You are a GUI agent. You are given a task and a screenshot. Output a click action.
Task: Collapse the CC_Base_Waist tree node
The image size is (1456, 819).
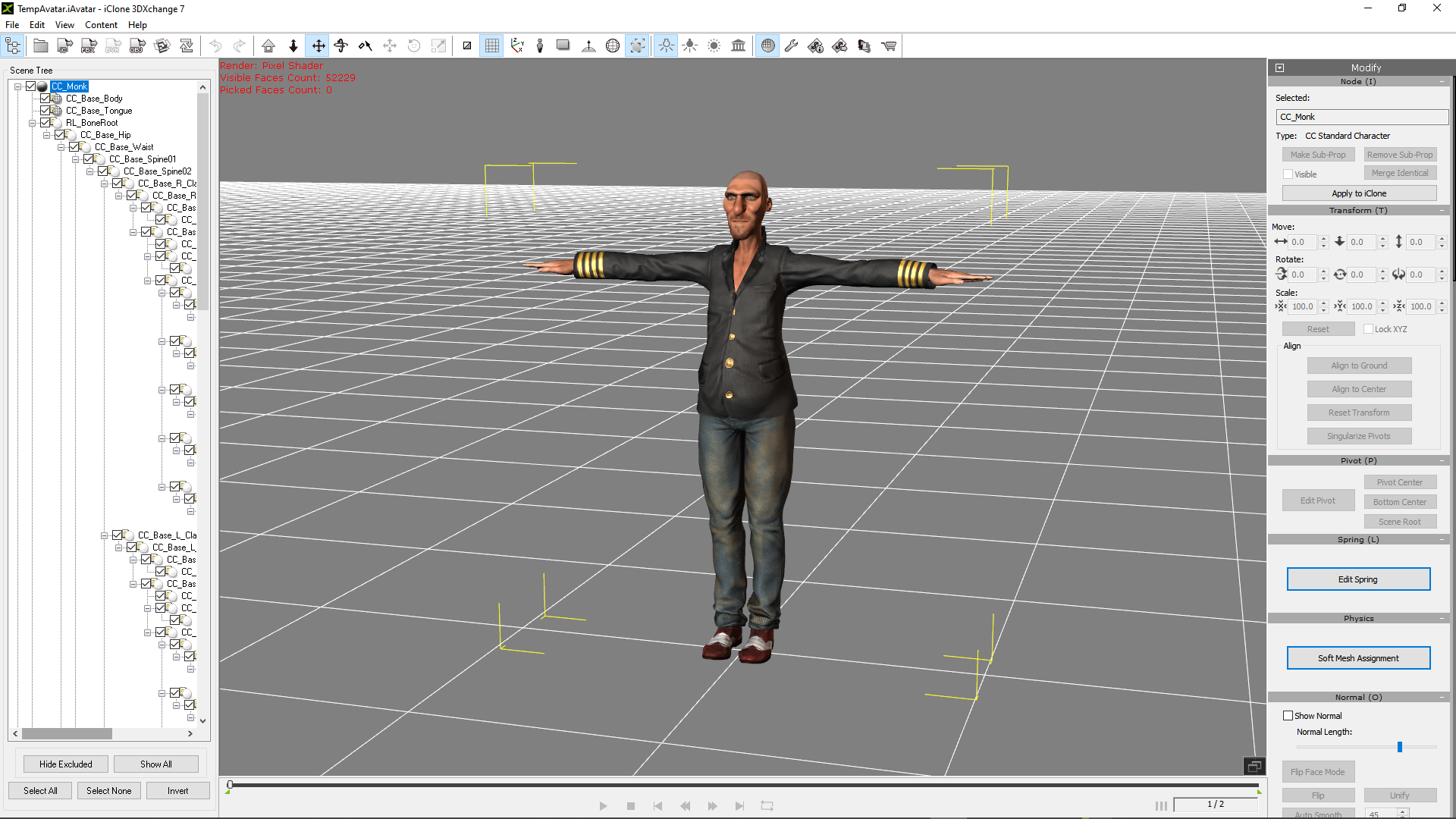(x=61, y=147)
